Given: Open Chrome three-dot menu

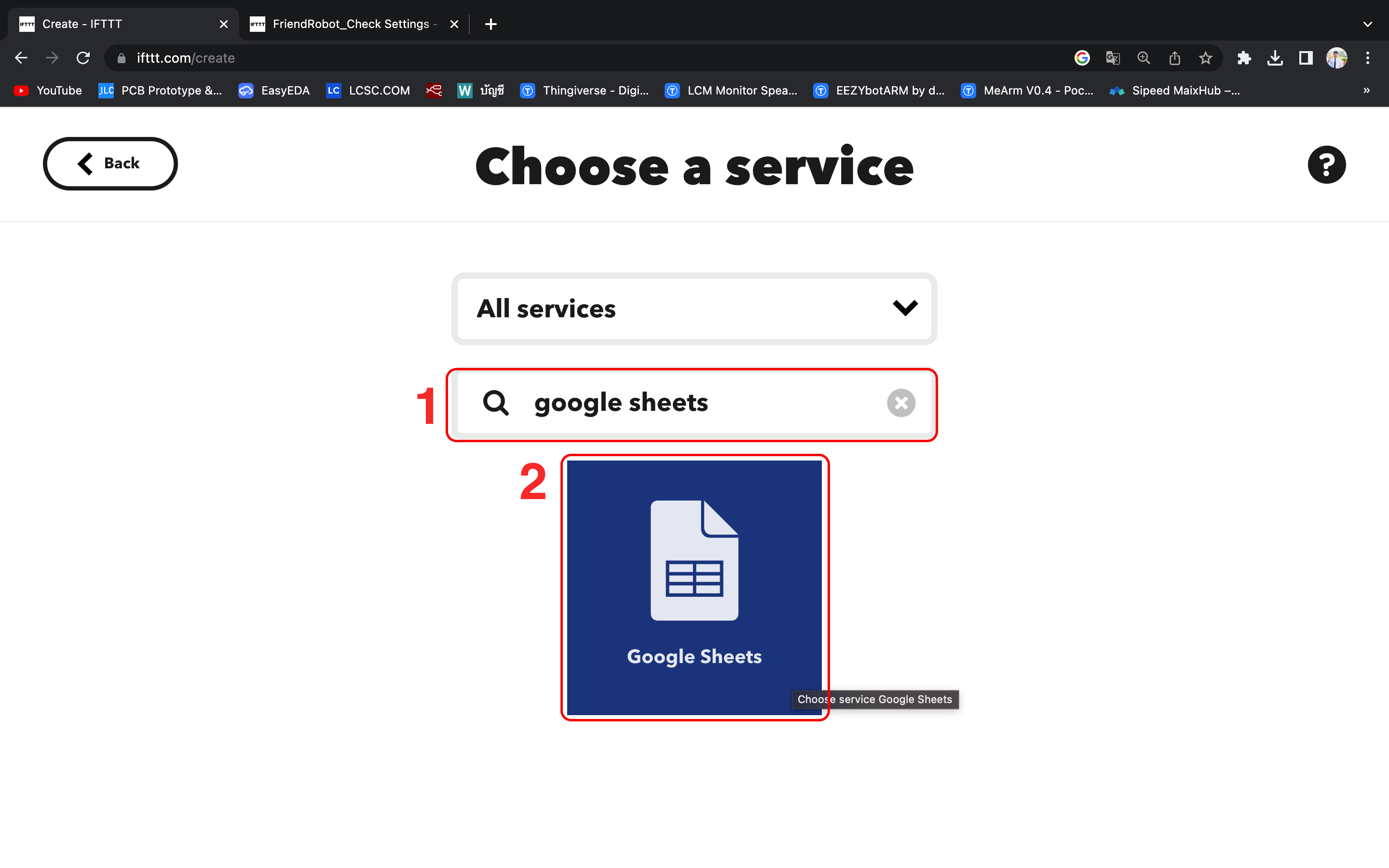Looking at the screenshot, I should pos(1368,58).
